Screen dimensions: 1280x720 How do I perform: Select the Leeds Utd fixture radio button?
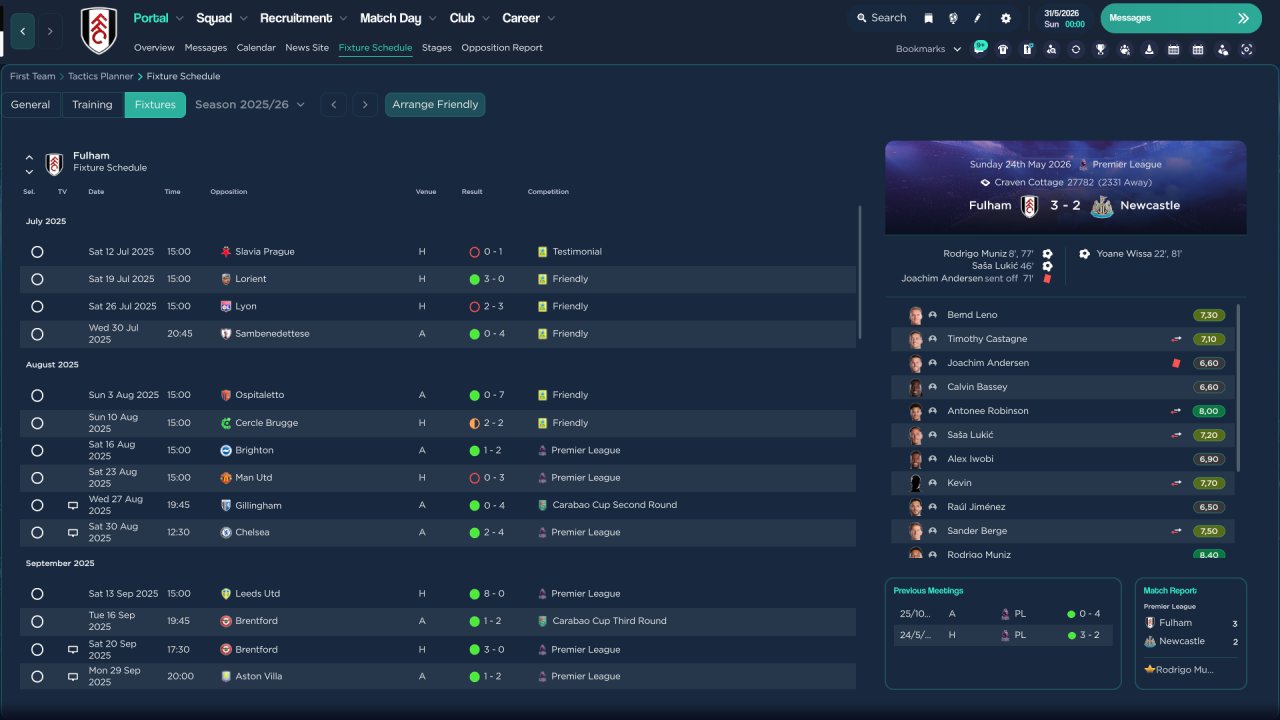pyautogui.click(x=37, y=594)
